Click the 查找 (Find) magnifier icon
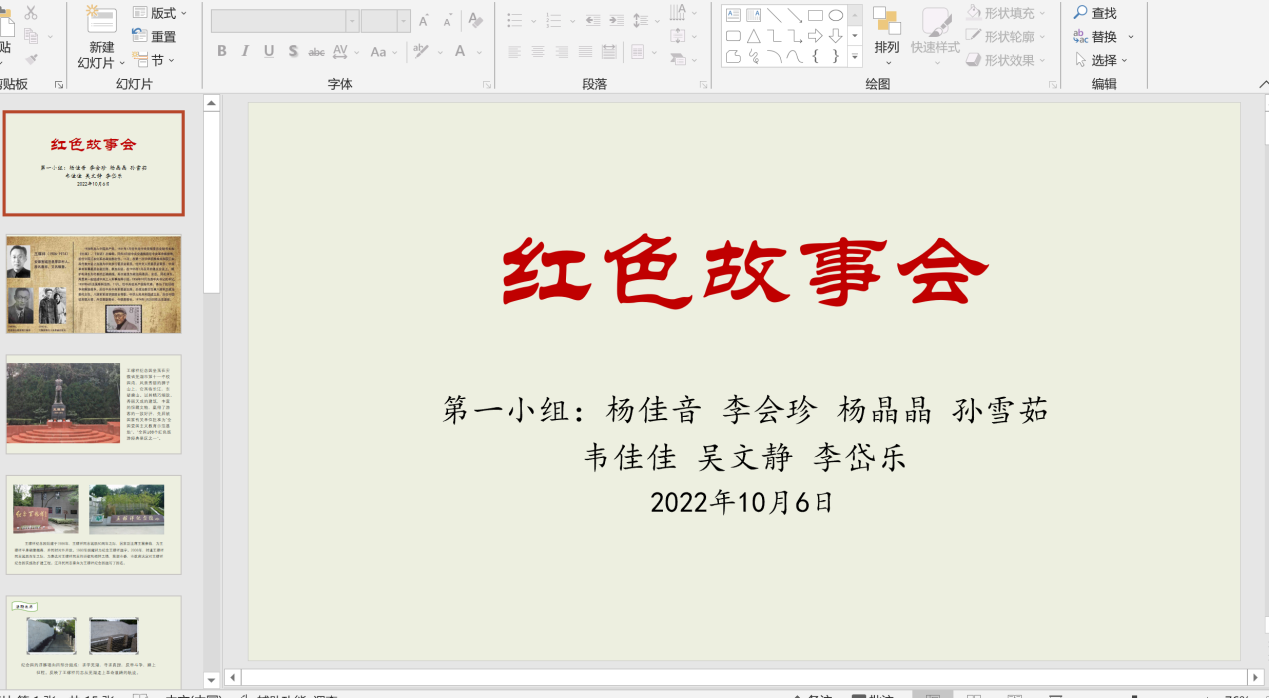The height and width of the screenshot is (698, 1269). (x=1081, y=13)
